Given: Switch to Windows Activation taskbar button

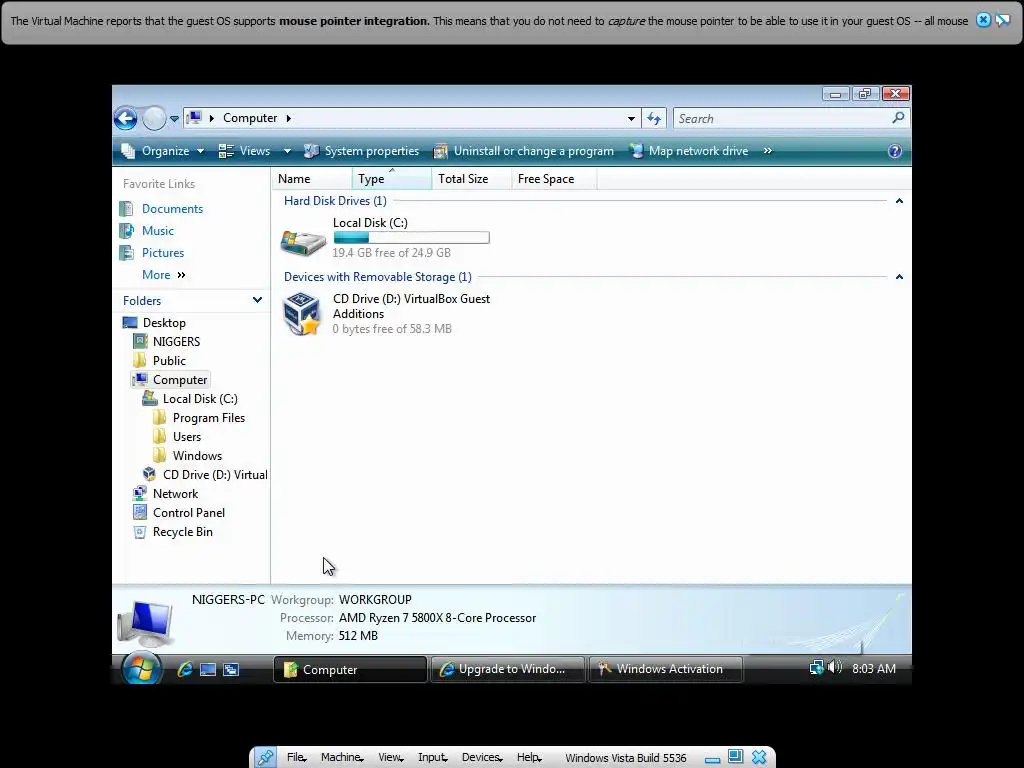Looking at the screenshot, I should (665, 669).
